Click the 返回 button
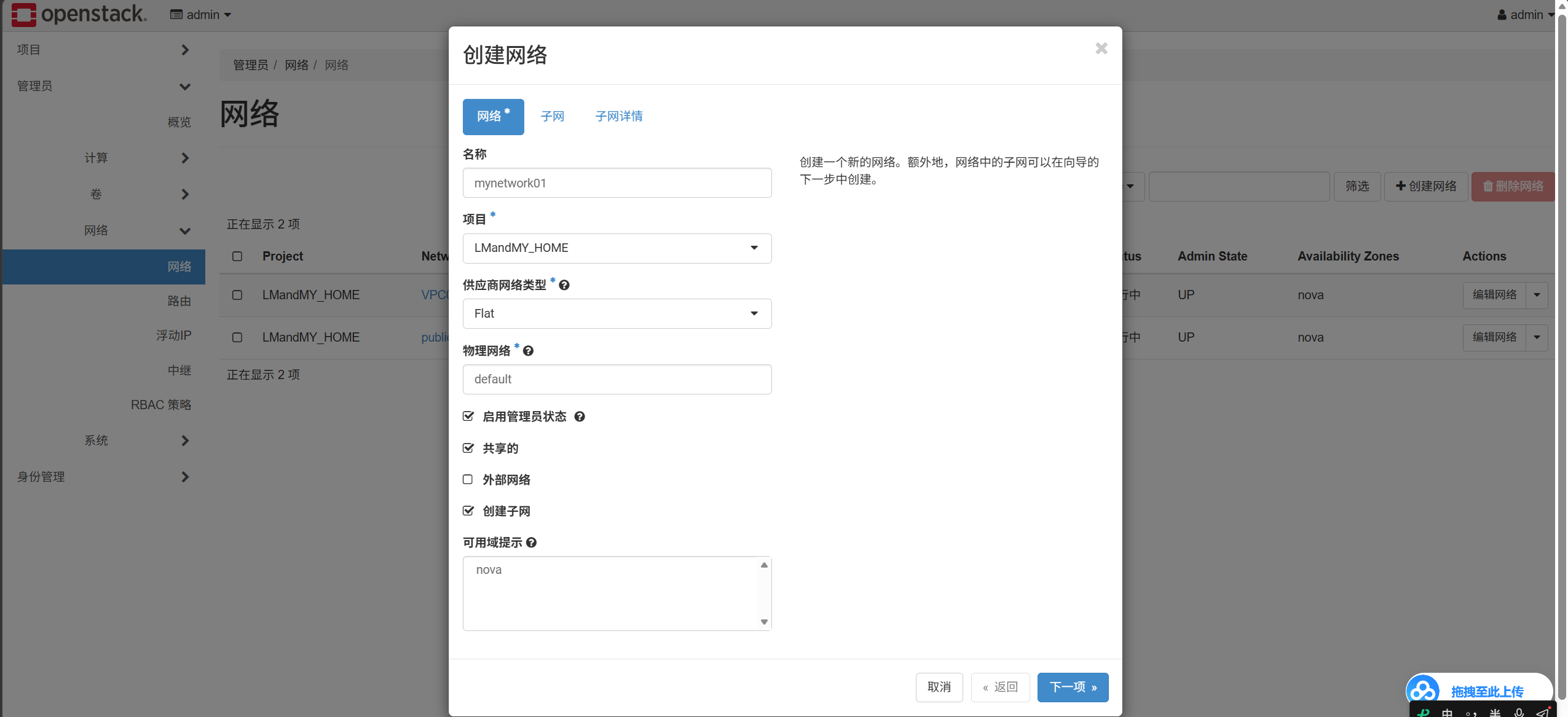Viewport: 1568px width, 717px height. (1000, 687)
